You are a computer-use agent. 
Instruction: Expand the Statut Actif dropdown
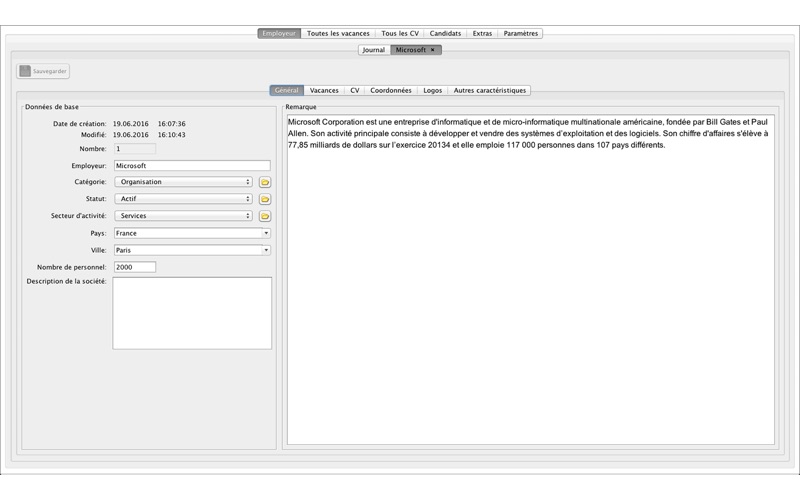click(183, 199)
